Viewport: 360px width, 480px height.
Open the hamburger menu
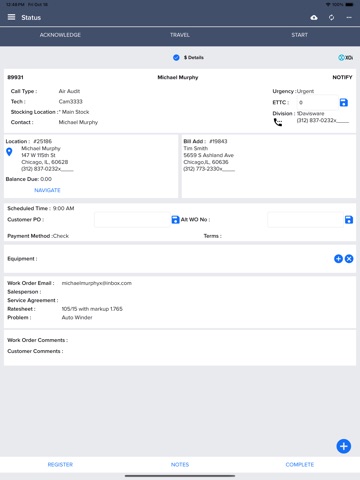click(x=11, y=17)
